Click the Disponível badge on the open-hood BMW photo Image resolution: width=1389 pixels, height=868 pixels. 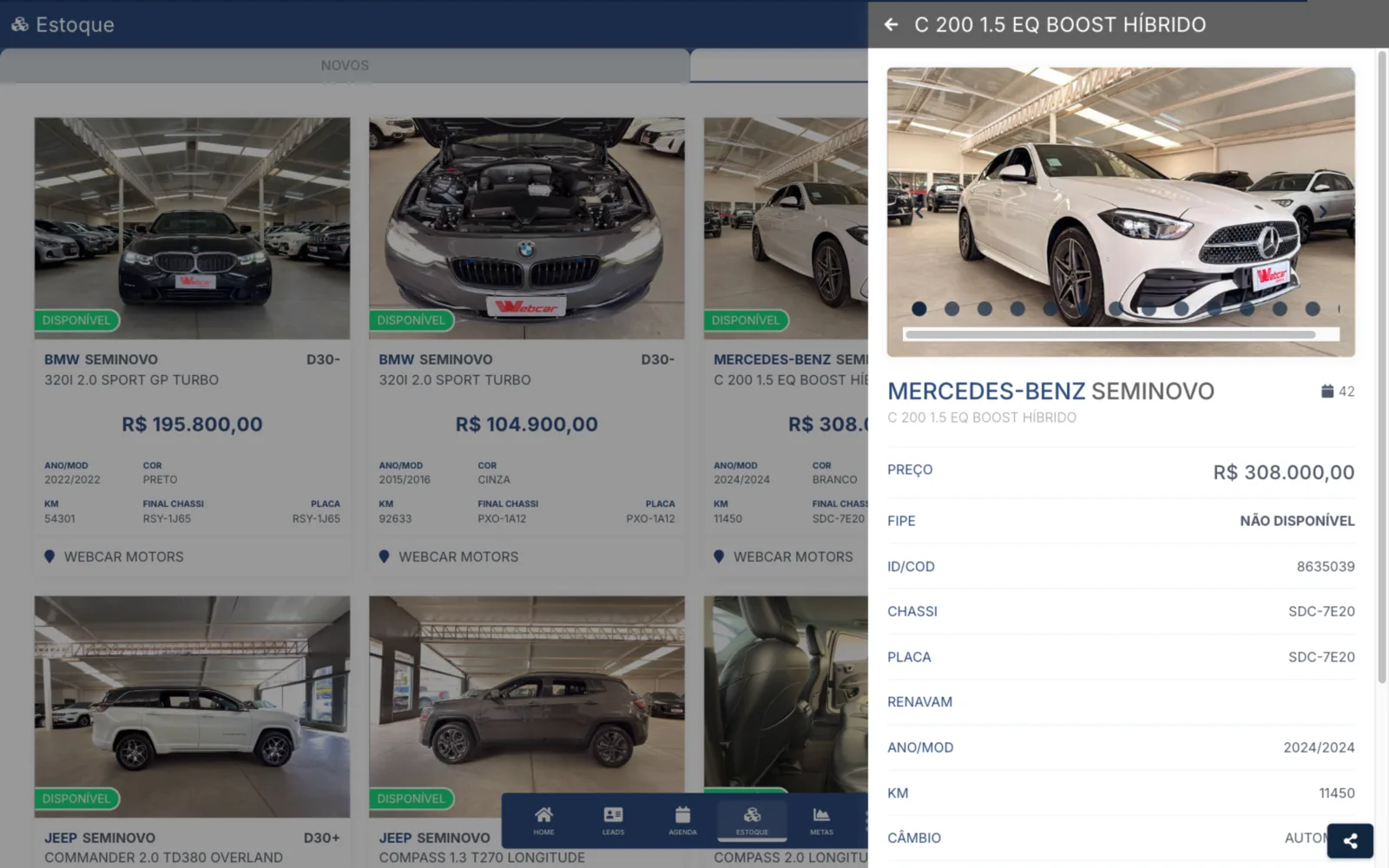pyautogui.click(x=411, y=320)
